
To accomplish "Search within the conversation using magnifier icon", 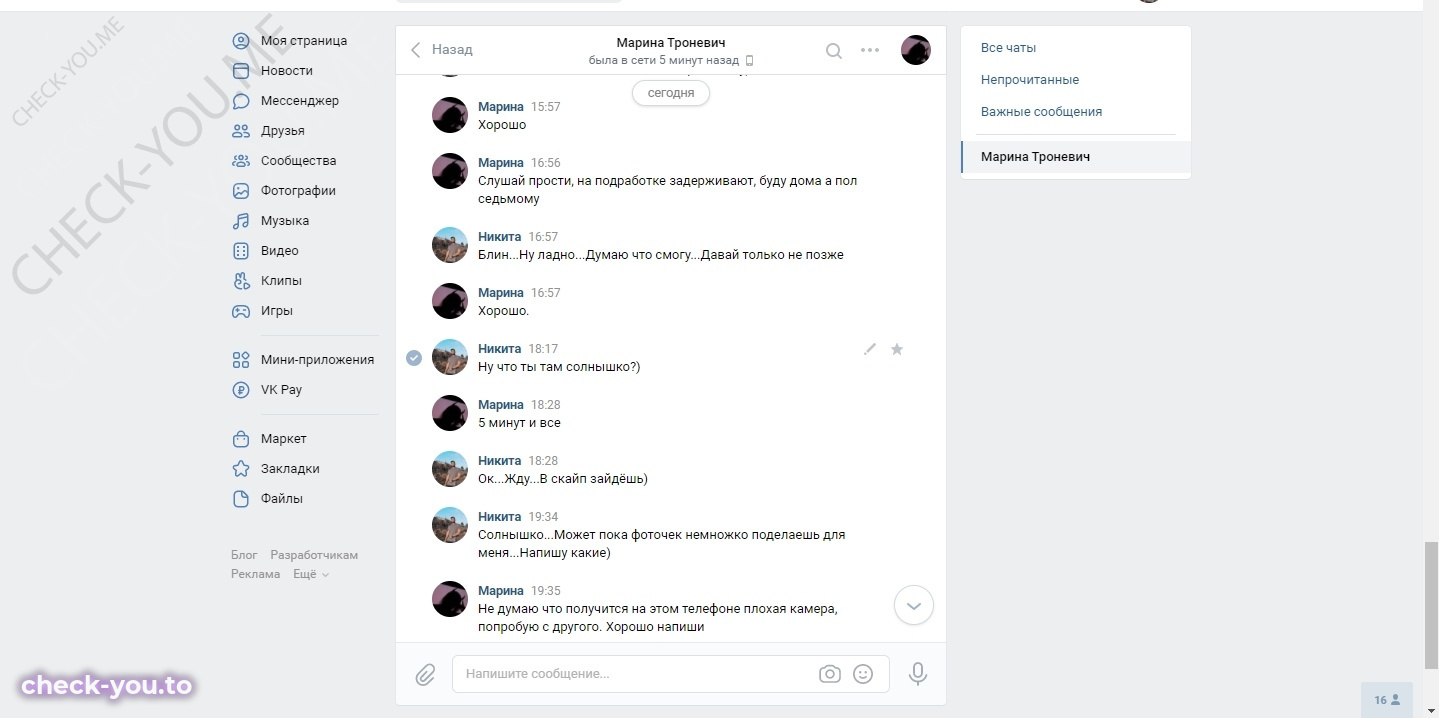I will 833,50.
